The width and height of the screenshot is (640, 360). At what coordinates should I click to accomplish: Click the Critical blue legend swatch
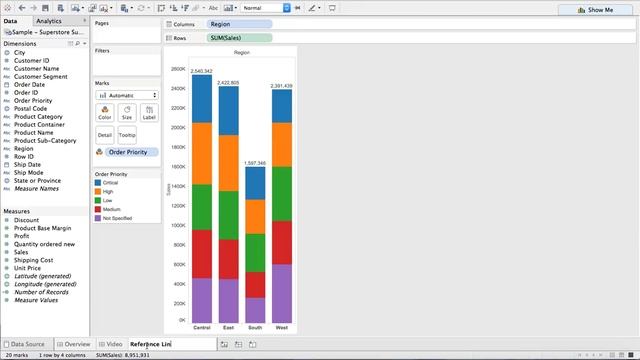point(98,182)
